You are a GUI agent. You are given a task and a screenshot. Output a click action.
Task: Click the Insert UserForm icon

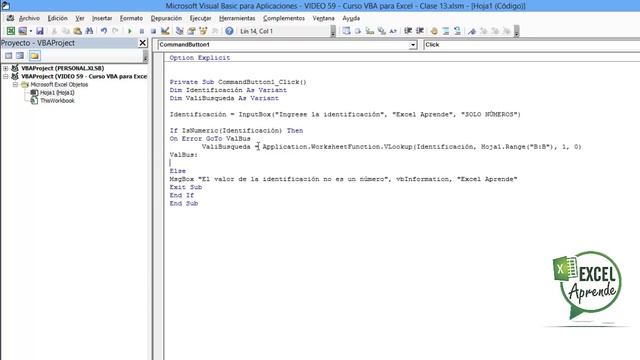coord(22,31)
